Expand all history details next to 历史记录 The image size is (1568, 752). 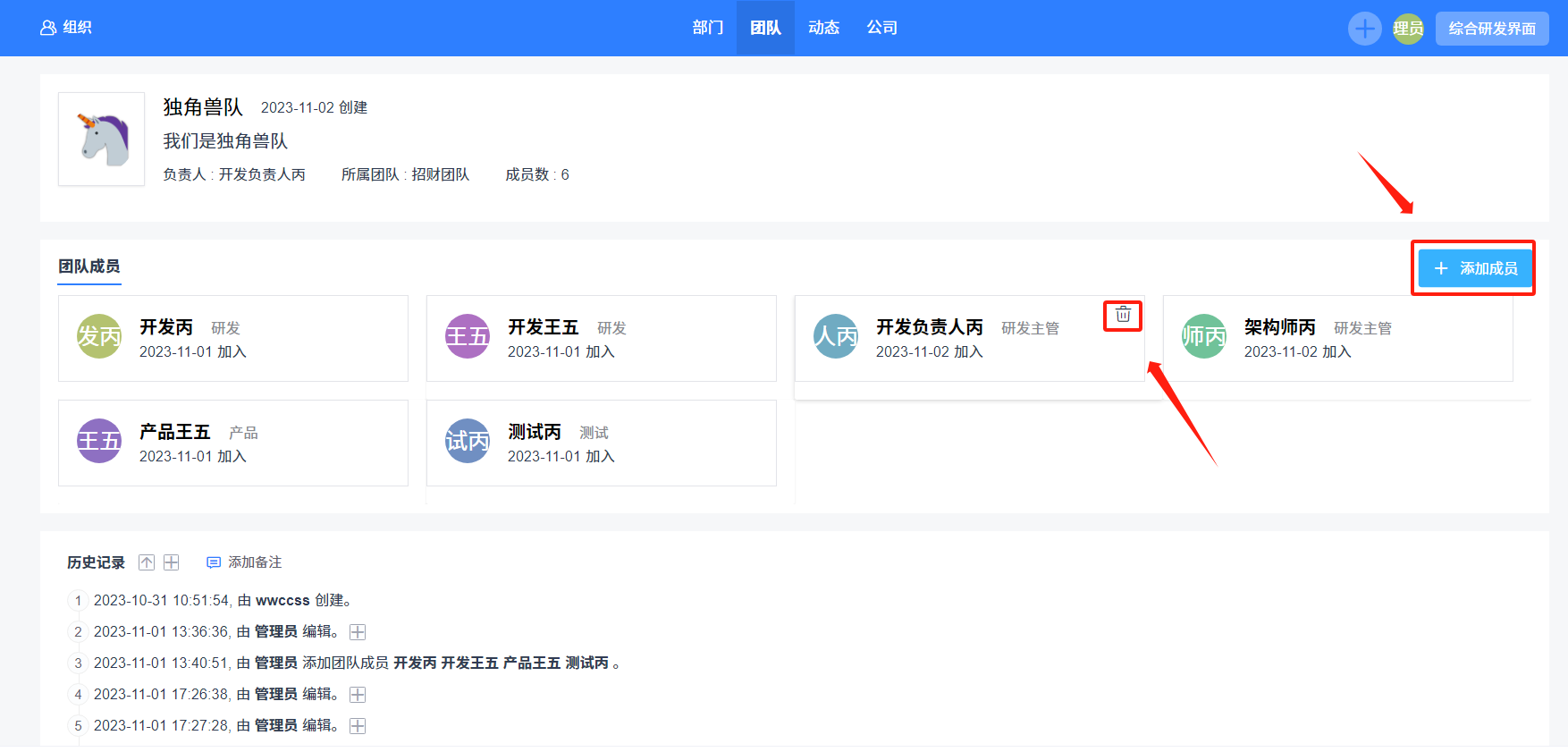pyautogui.click(x=172, y=562)
